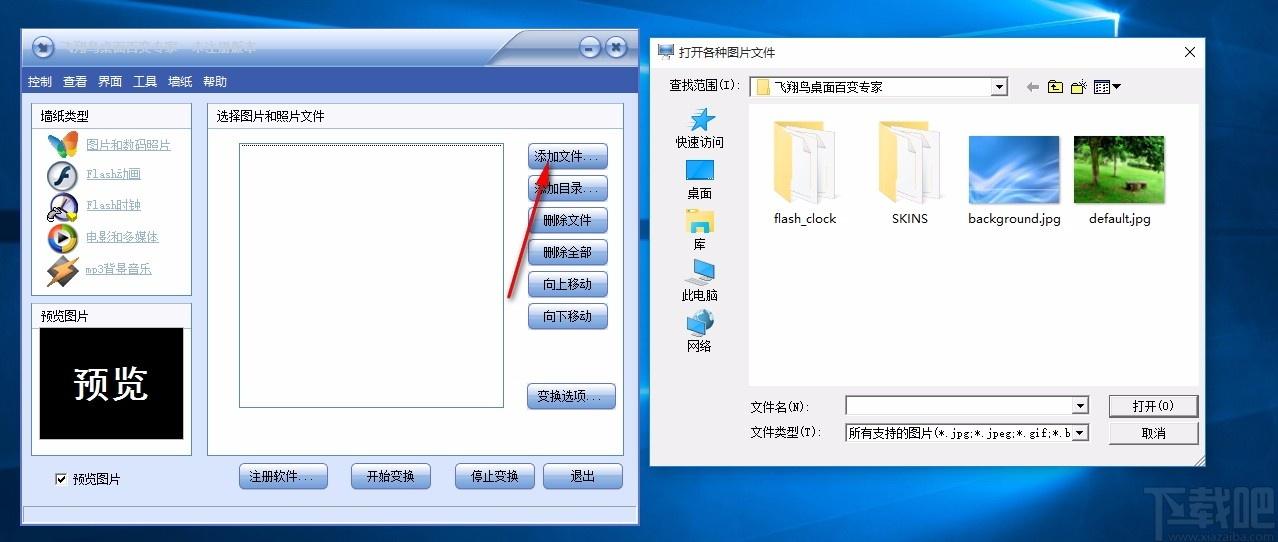Close the 打开各种图片文件 dialog
This screenshot has width=1278, height=542.
click(x=1189, y=52)
